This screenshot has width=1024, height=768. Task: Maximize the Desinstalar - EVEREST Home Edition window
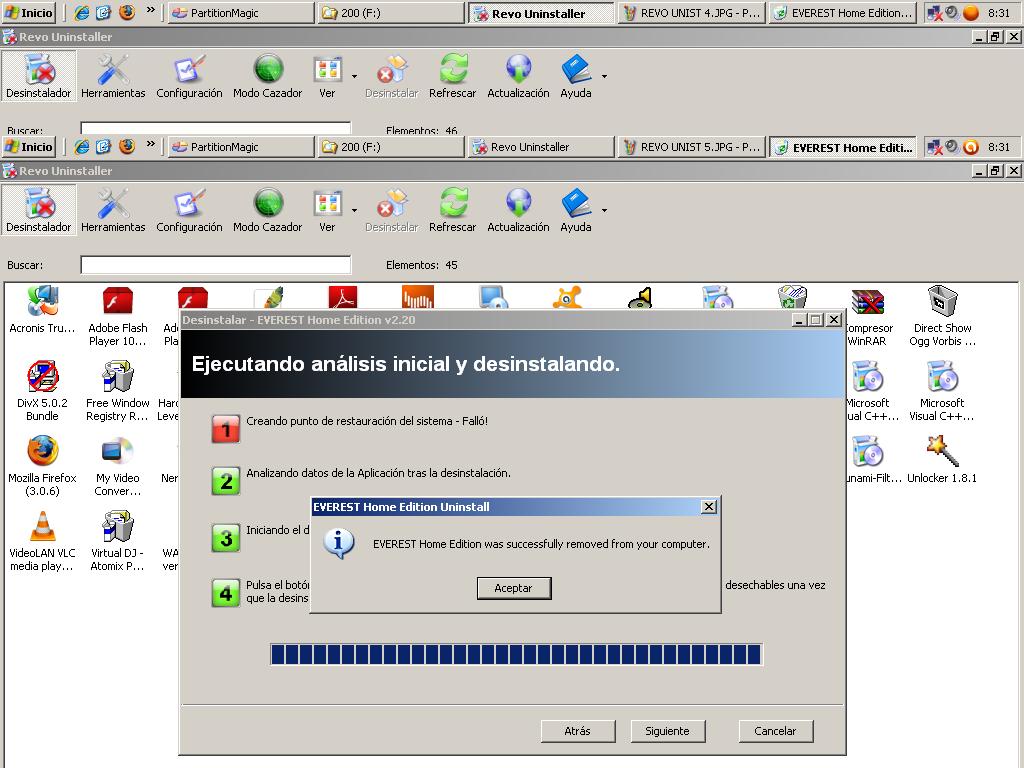click(x=816, y=320)
